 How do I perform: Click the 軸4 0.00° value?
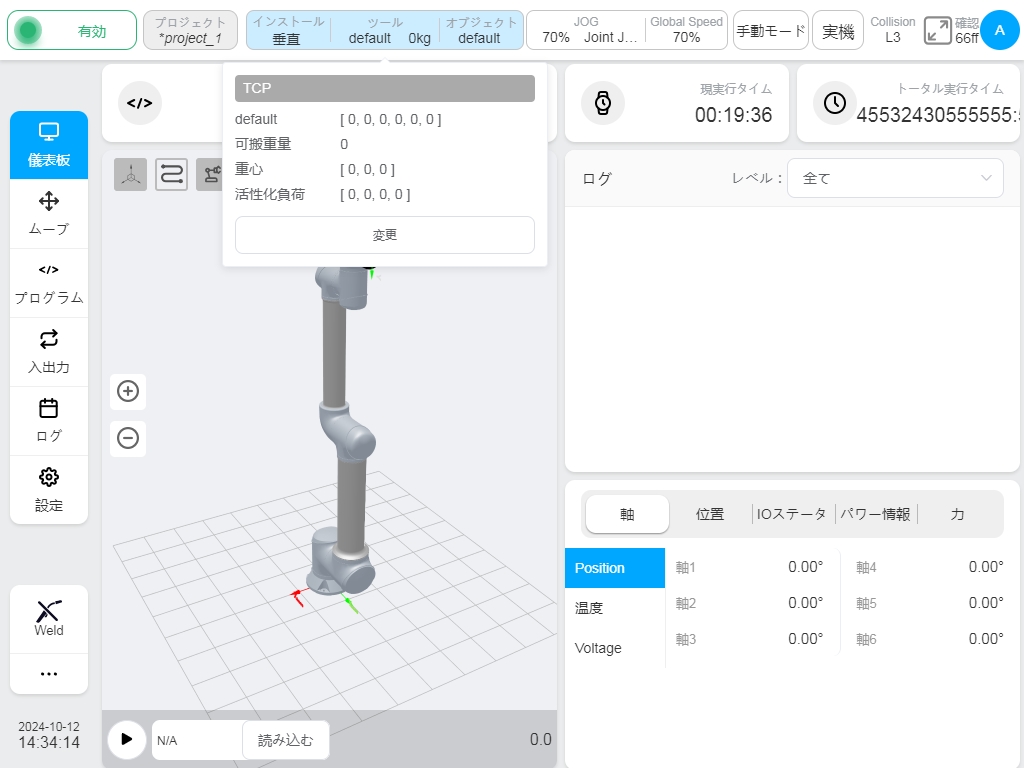[x=986, y=567]
